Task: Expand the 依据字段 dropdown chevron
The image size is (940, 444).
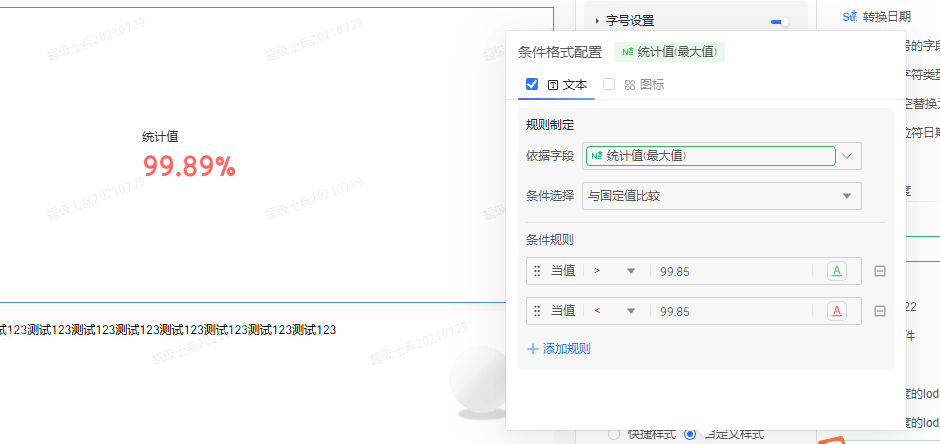Action: 848,156
